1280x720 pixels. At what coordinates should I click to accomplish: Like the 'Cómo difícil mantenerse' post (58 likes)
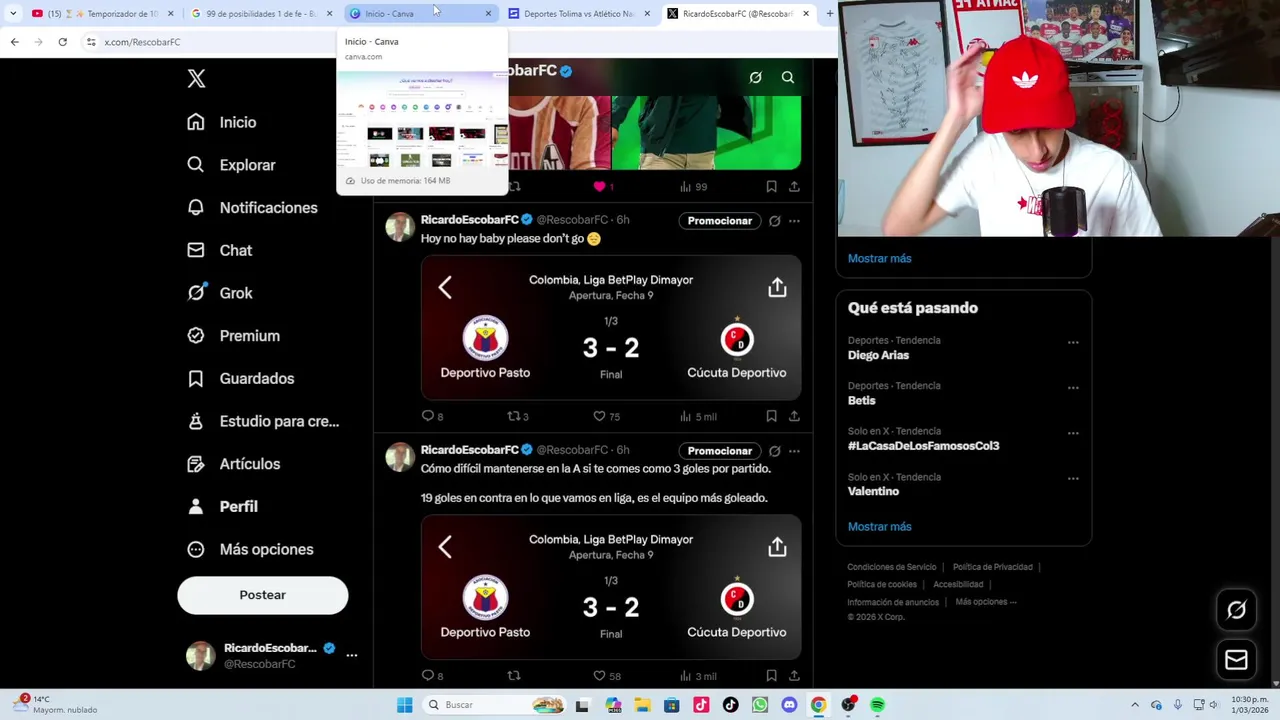[x=599, y=676]
